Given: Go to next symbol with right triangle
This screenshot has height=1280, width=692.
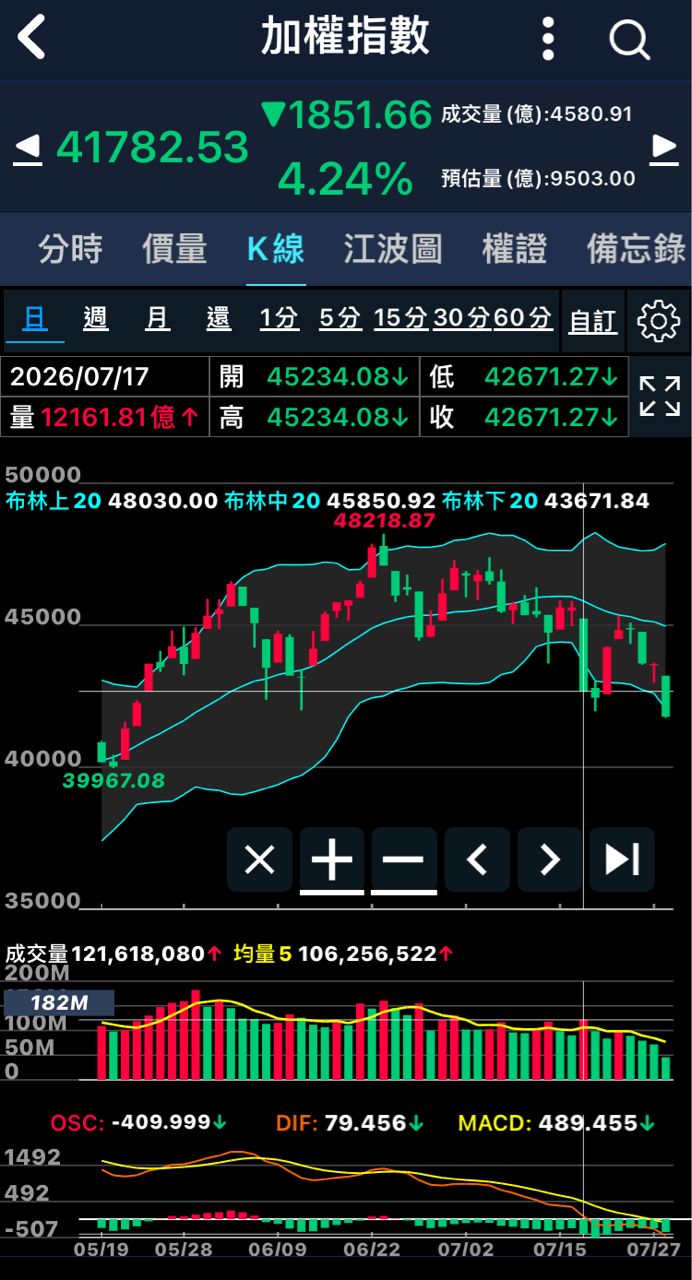Looking at the screenshot, I should [x=664, y=149].
